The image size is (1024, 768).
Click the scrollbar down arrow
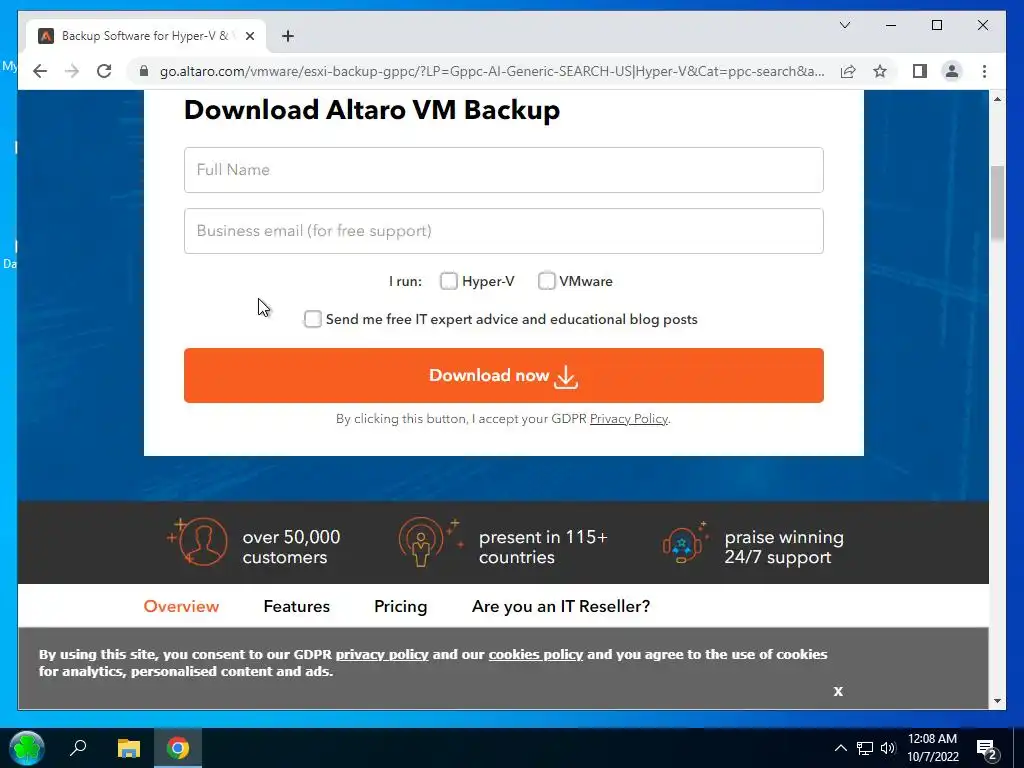click(x=997, y=701)
